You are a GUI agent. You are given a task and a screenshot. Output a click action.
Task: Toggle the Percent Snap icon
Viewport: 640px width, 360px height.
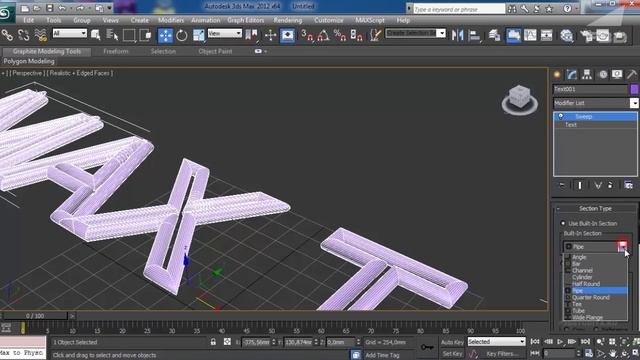click(x=340, y=36)
